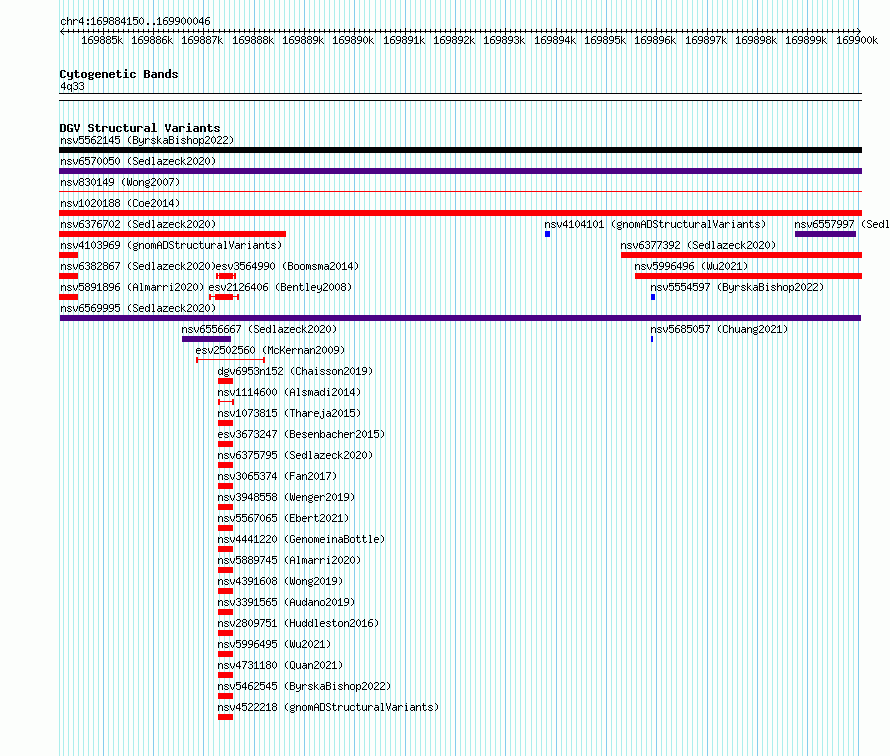The height and width of the screenshot is (756, 890).
Task: Open nsv4104101 (gnomADStructuralVariants) label
Action: click(655, 224)
